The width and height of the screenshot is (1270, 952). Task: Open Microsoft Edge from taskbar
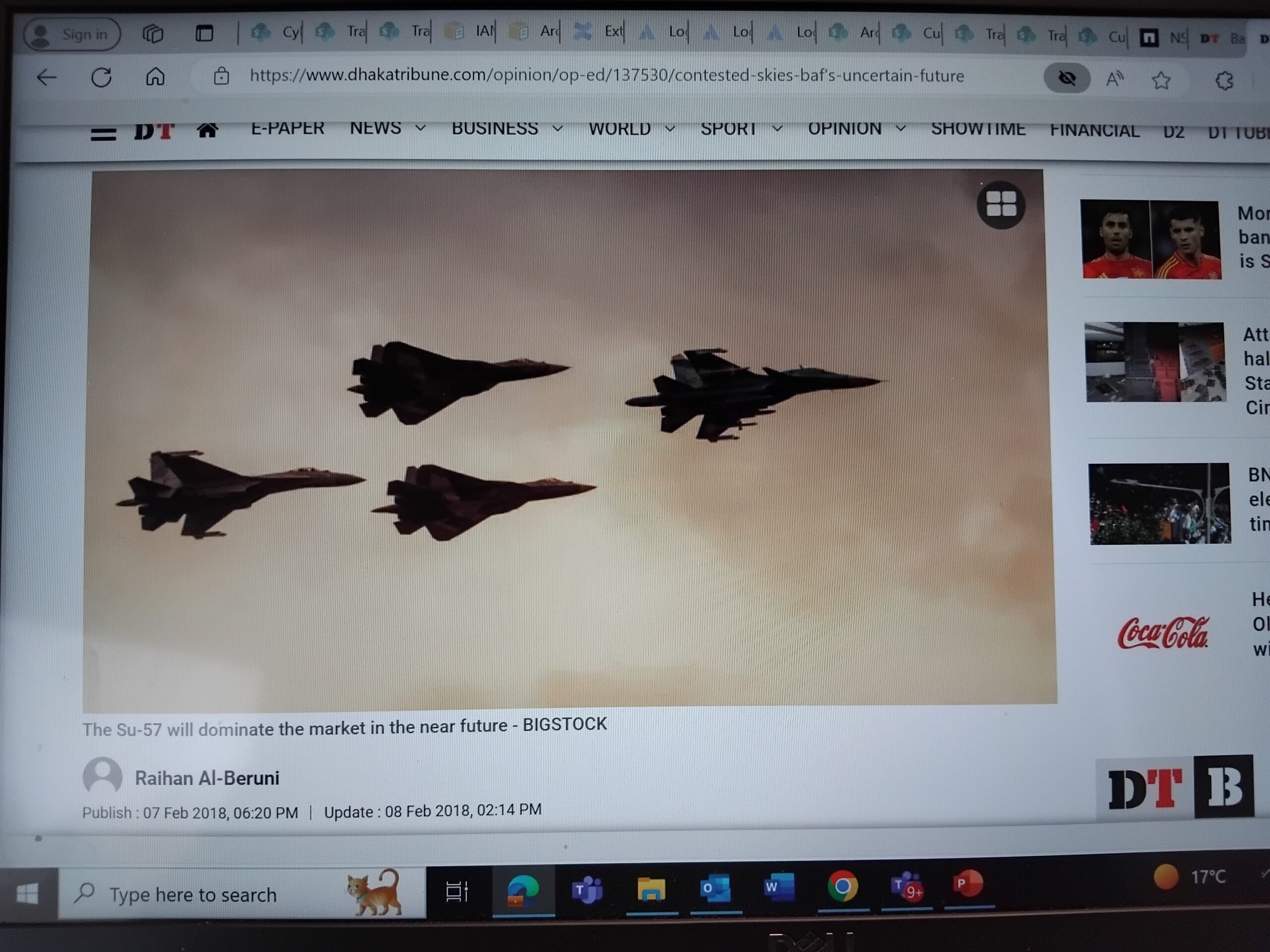(x=523, y=890)
